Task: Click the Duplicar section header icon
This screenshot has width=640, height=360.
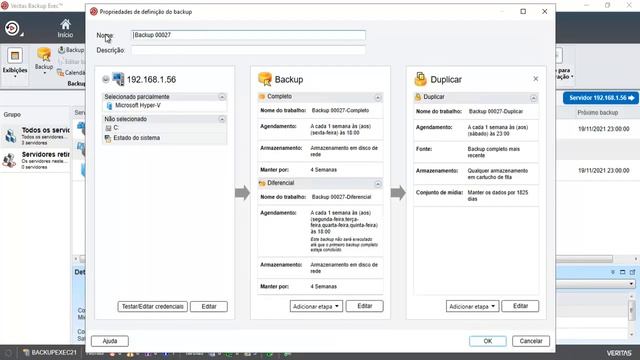Action: 418,97
